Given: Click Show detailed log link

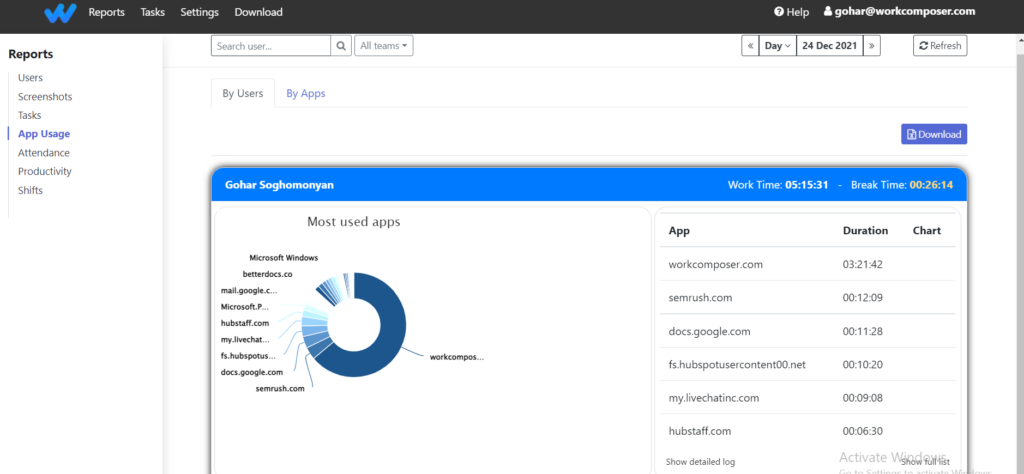Looking at the screenshot, I should pos(700,462).
